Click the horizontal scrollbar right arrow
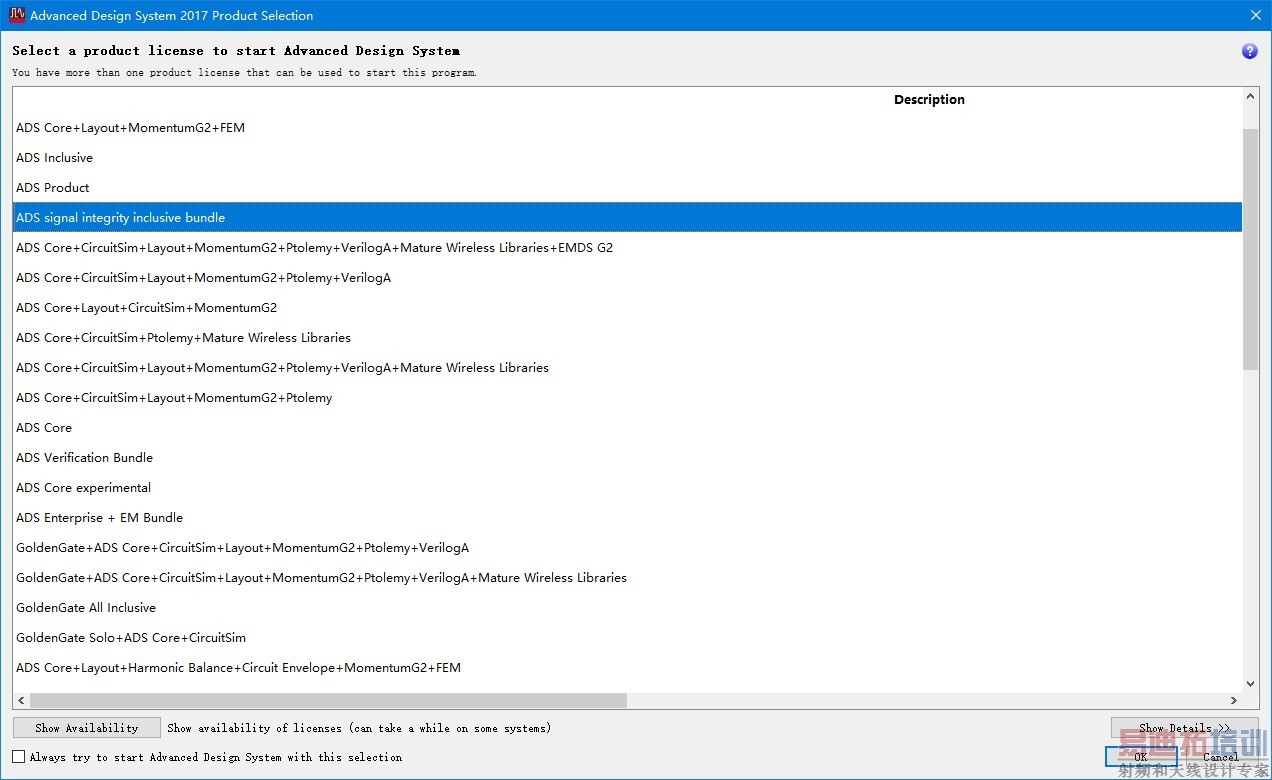 (1234, 701)
